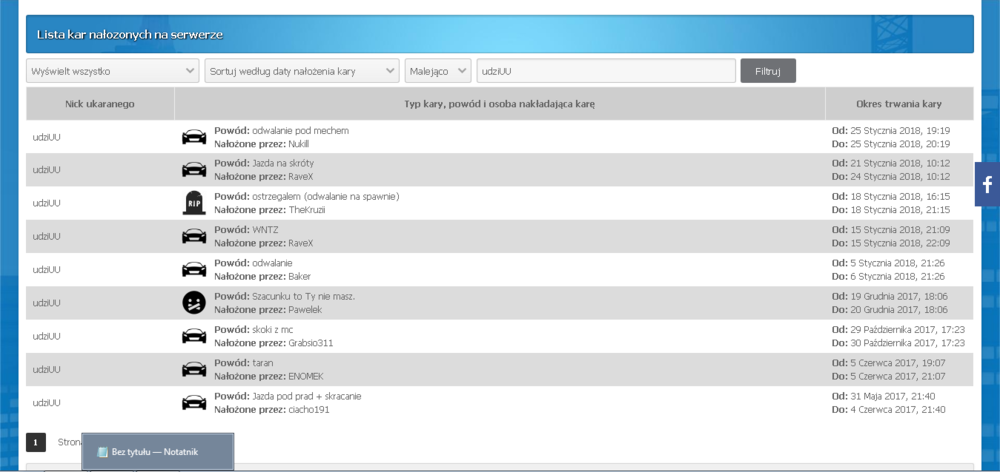Image resolution: width=1000 pixels, height=472 pixels.
Task: Click 'Typ kary, powód i osoba nakładająca karę' header
Action: pyautogui.click(x=500, y=103)
